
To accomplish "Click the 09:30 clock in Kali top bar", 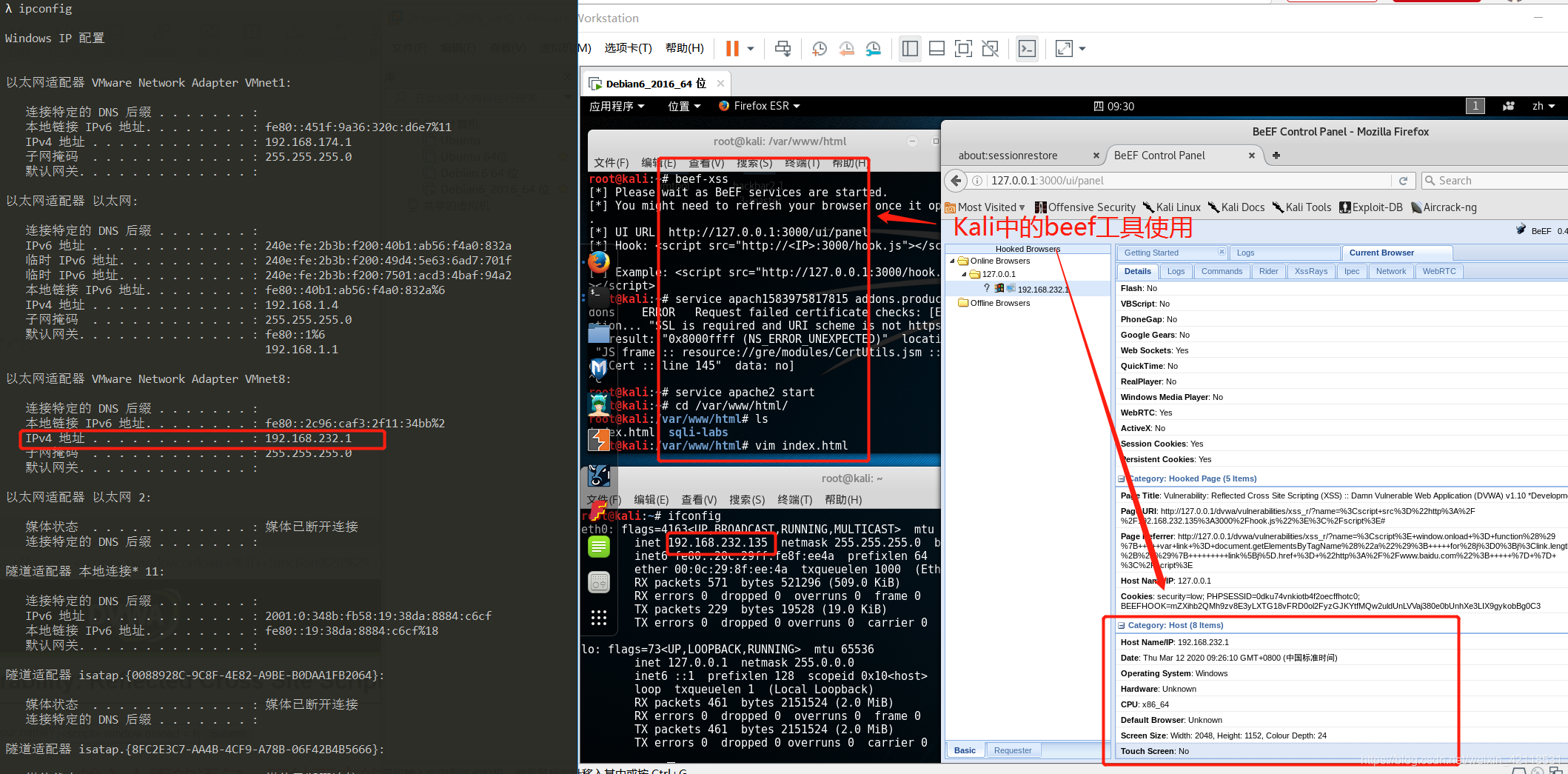I will pos(1114,106).
